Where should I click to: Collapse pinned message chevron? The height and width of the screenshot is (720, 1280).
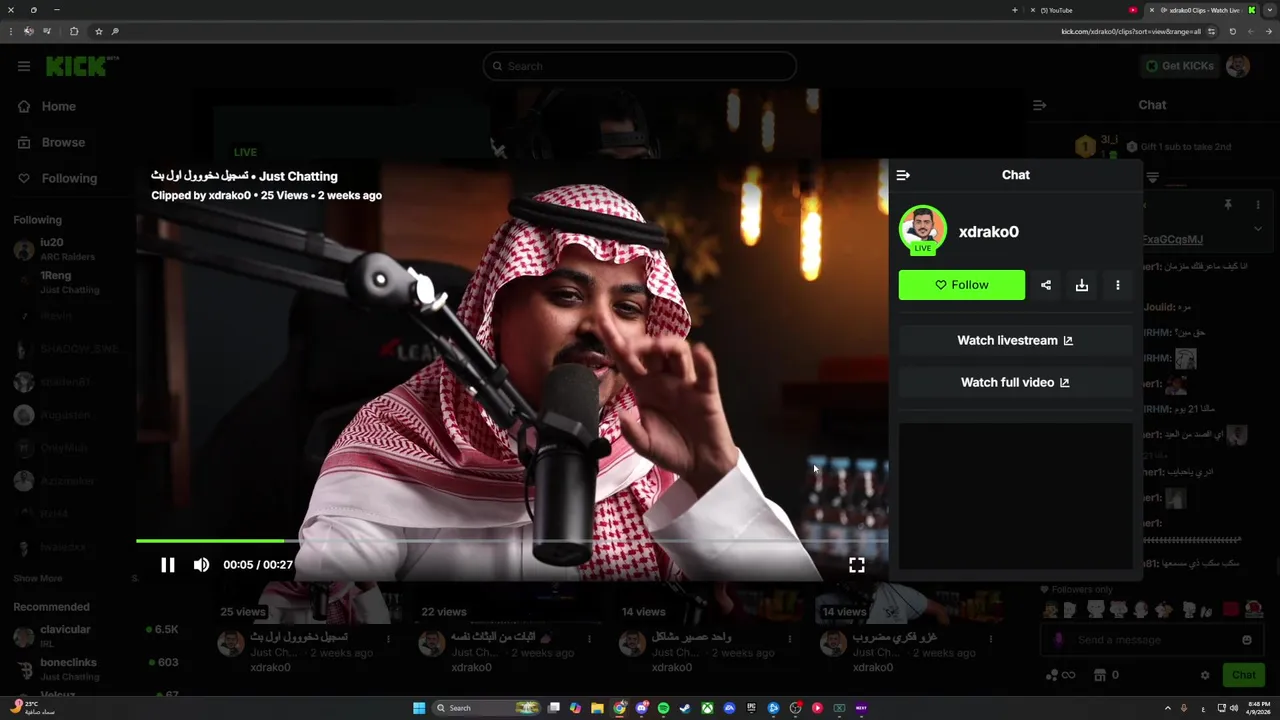[1258, 228]
